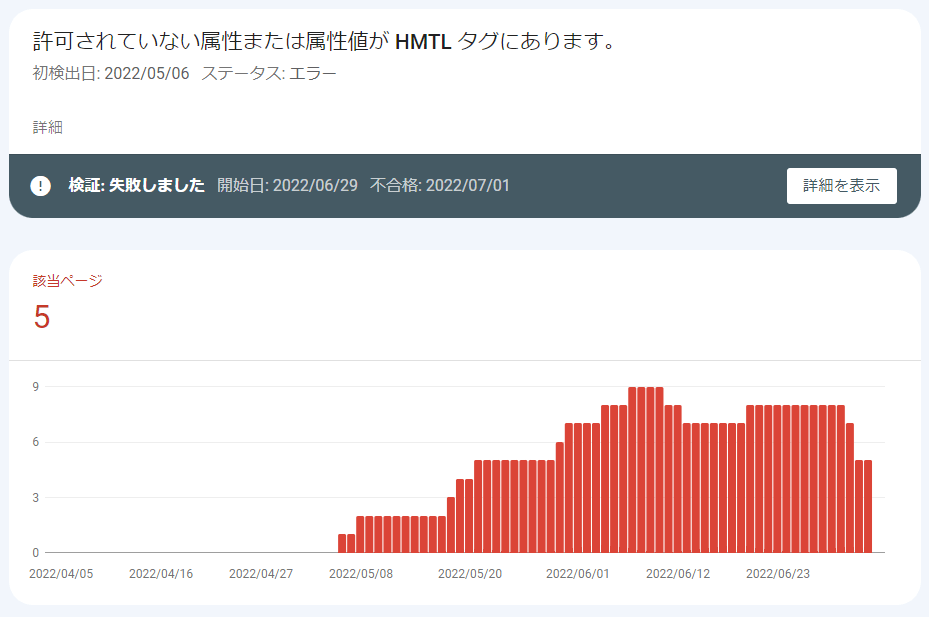Open the 詳細 link under the title
This screenshot has width=929, height=617.
[x=48, y=128]
